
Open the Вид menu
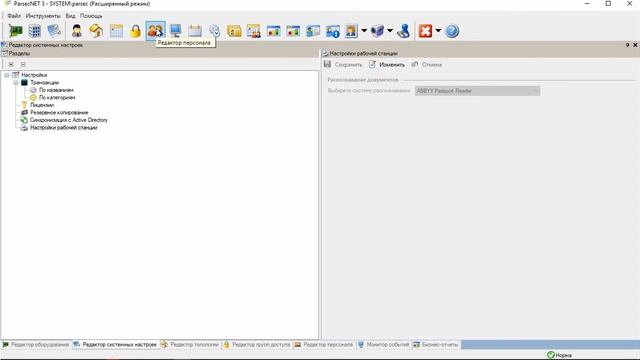pos(70,16)
